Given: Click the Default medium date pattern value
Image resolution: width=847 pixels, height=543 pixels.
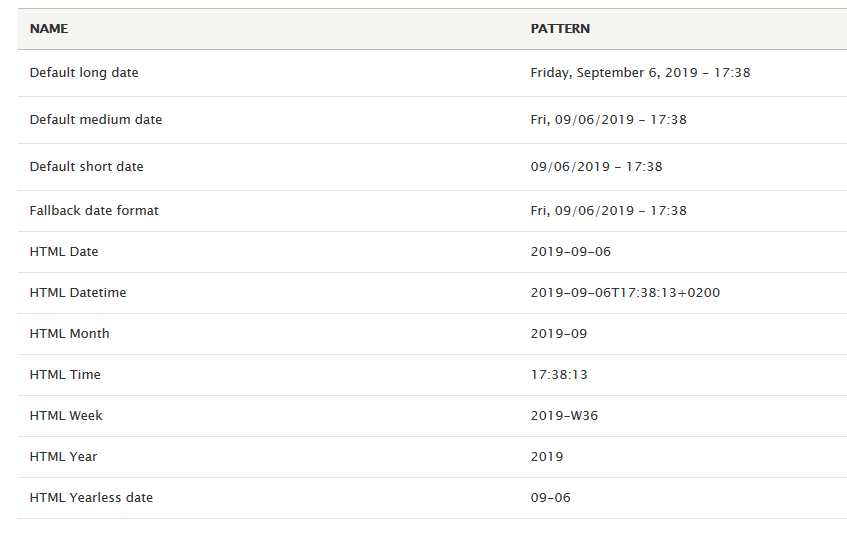Looking at the screenshot, I should pos(608,119).
